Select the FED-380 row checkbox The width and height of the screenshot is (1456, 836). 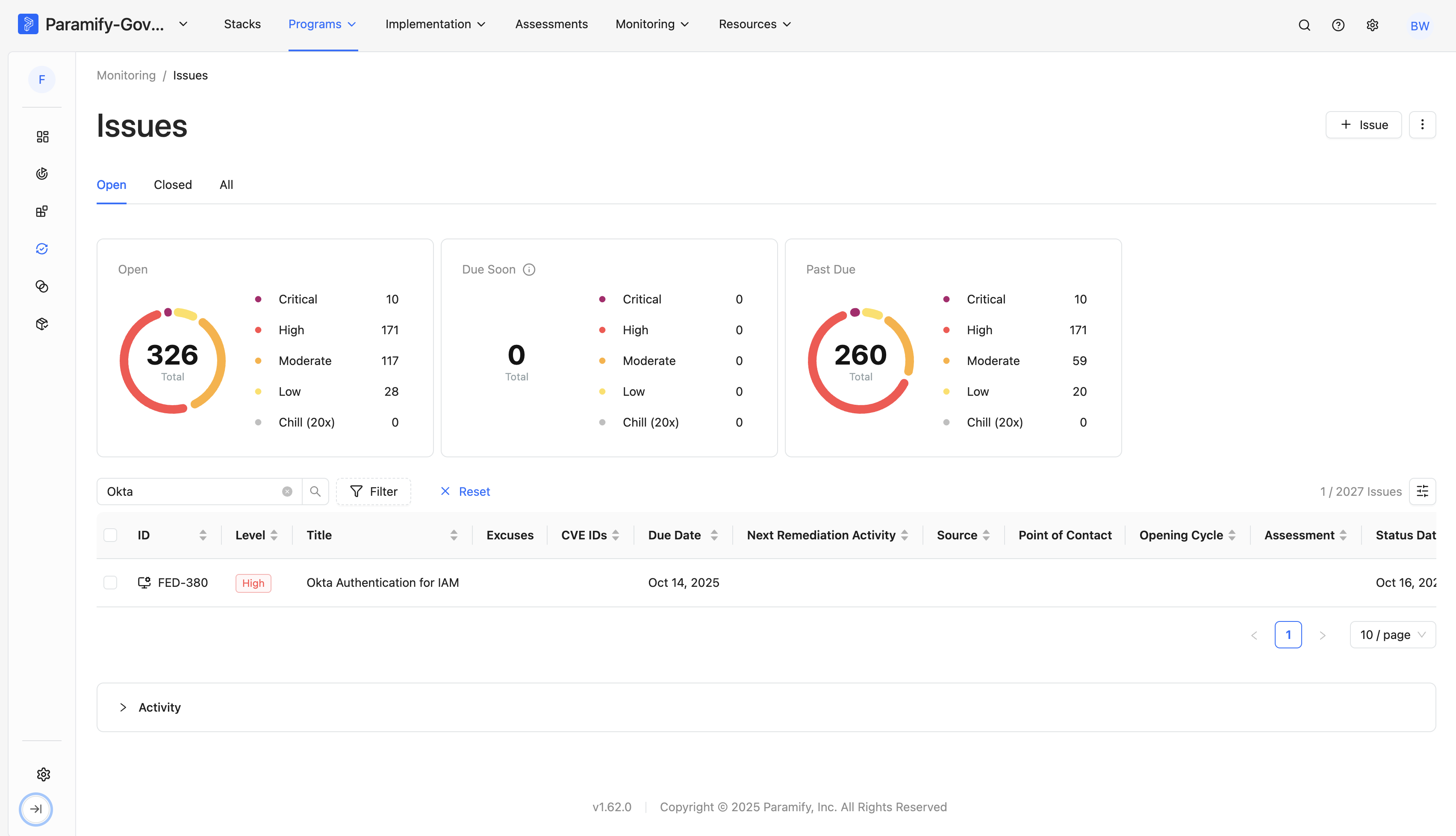[x=110, y=582]
